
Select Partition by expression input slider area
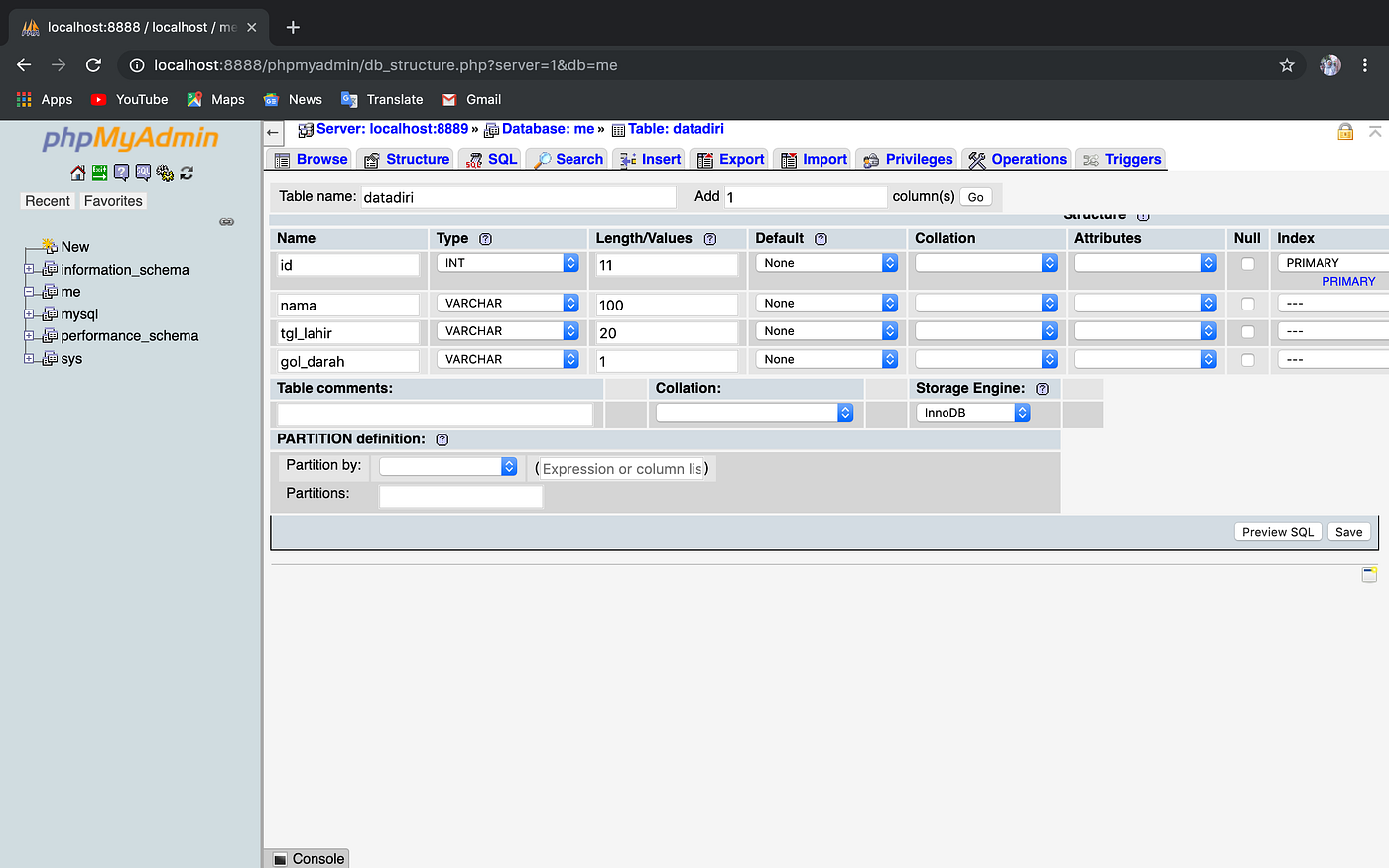point(622,468)
